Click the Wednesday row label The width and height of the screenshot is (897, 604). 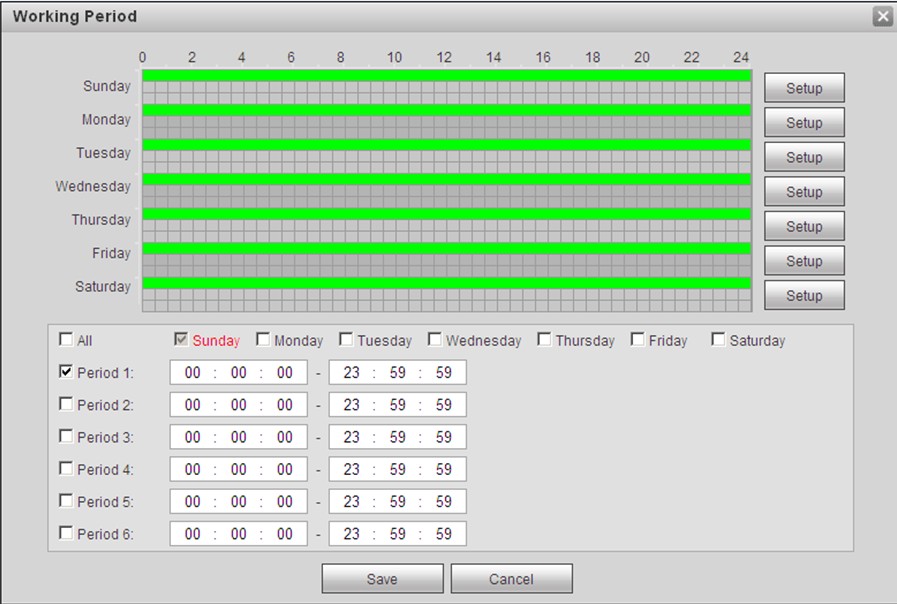pyautogui.click(x=93, y=186)
